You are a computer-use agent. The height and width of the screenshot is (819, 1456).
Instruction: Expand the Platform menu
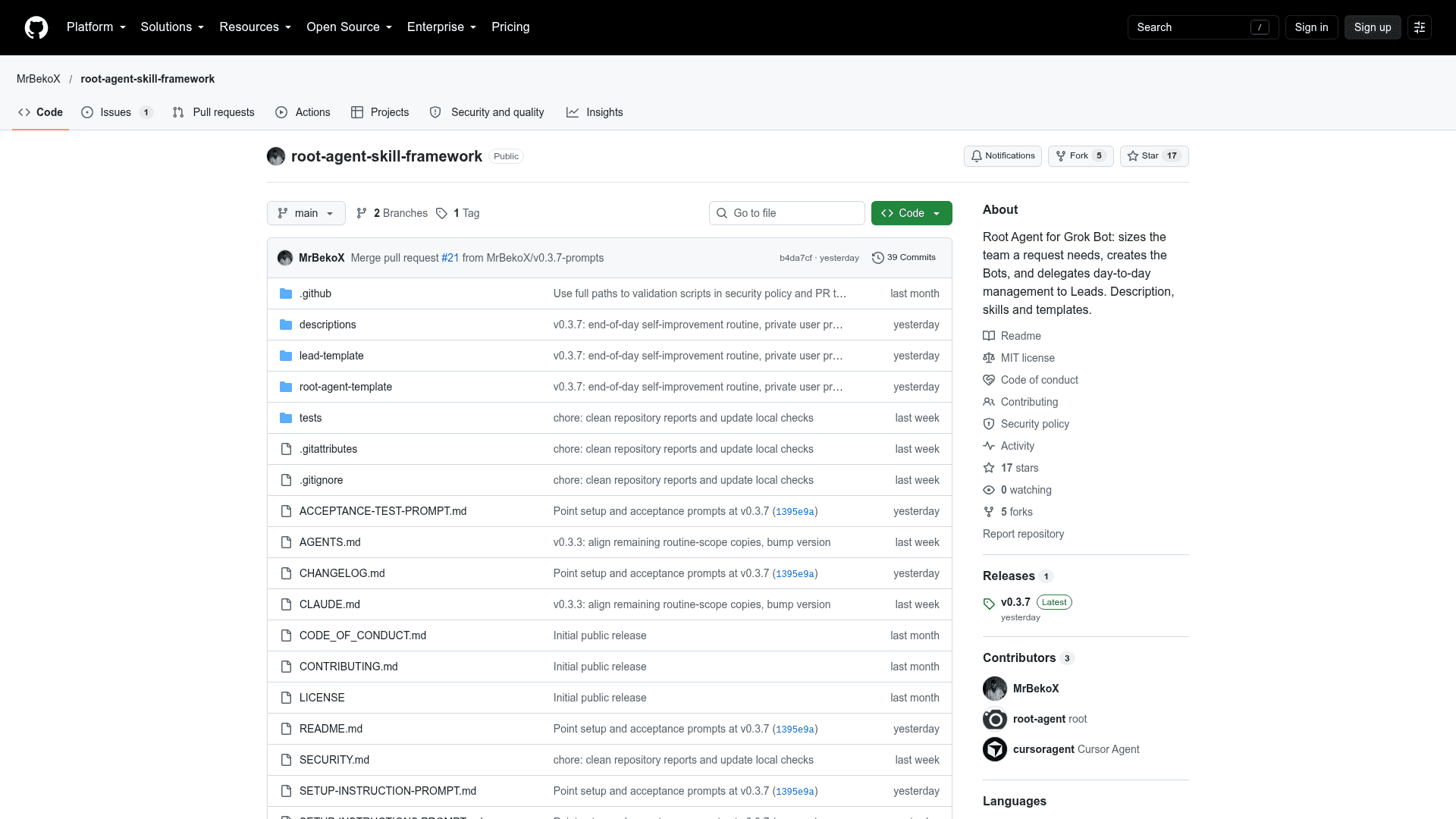96,27
